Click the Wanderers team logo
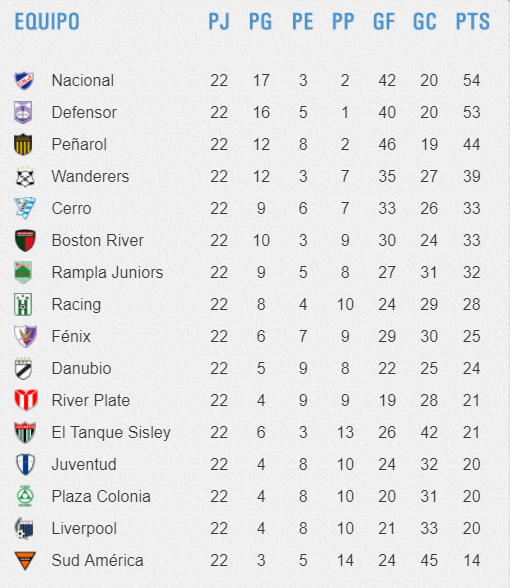This screenshot has height=588, width=510. click(25, 177)
